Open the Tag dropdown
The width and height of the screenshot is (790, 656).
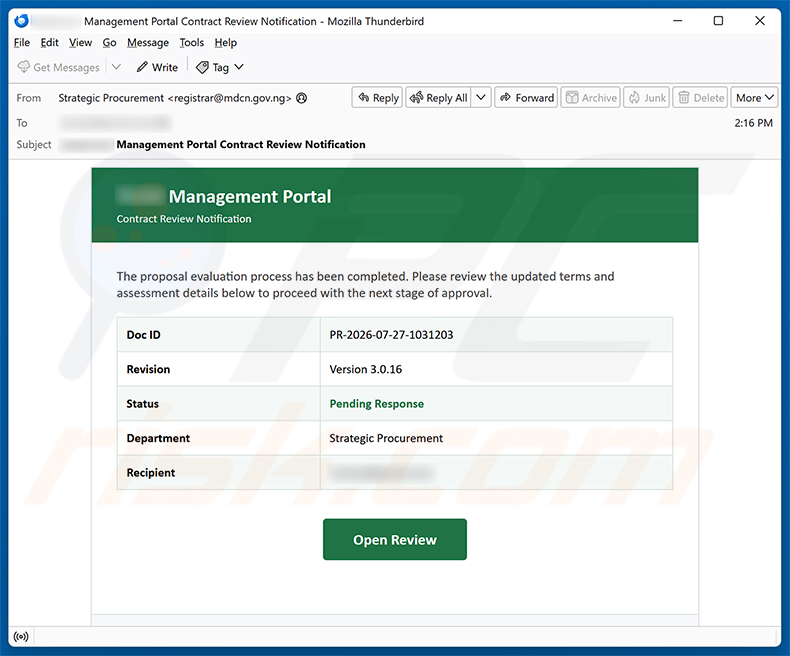click(220, 67)
